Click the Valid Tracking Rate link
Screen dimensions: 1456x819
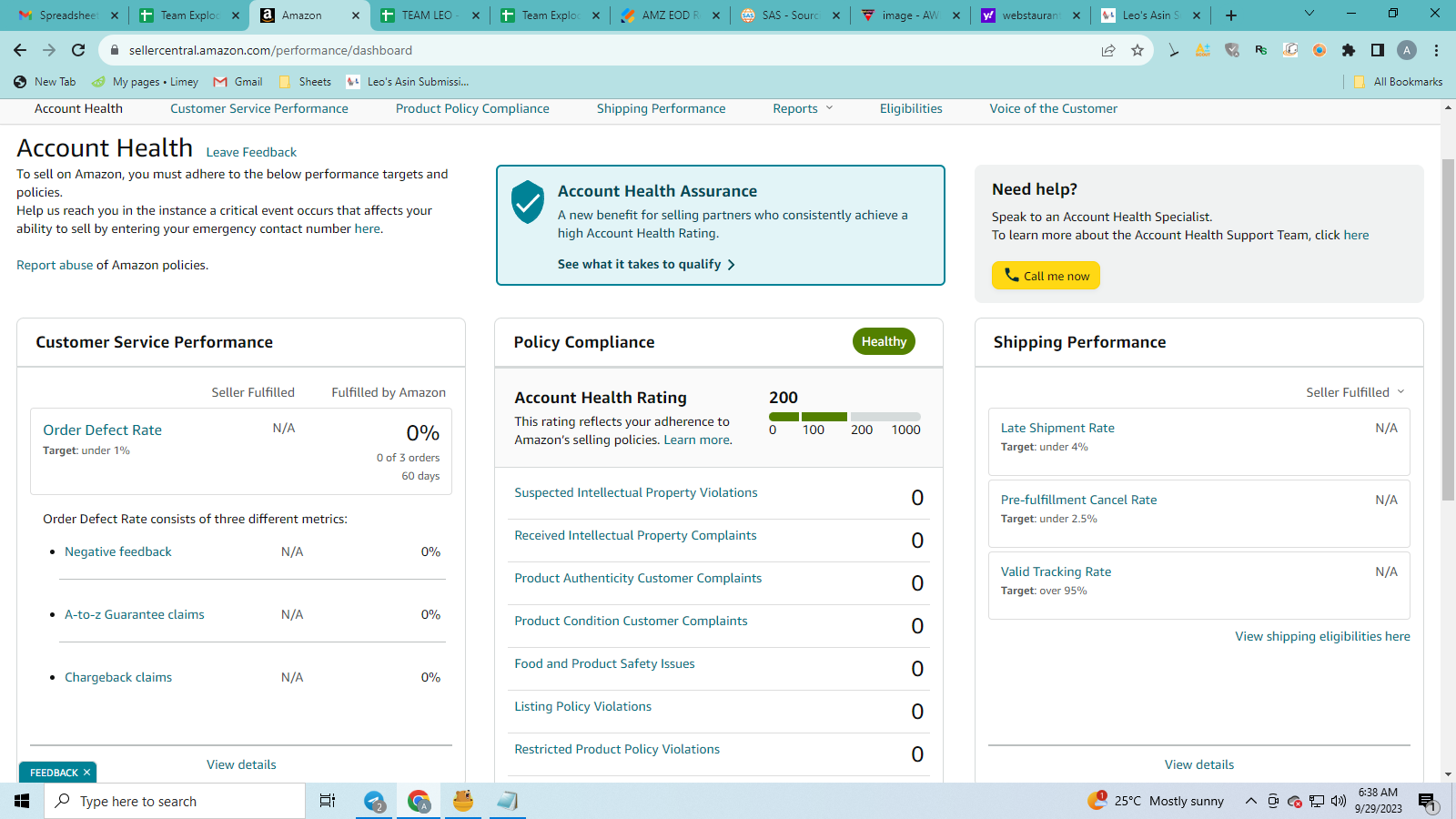[1056, 571]
